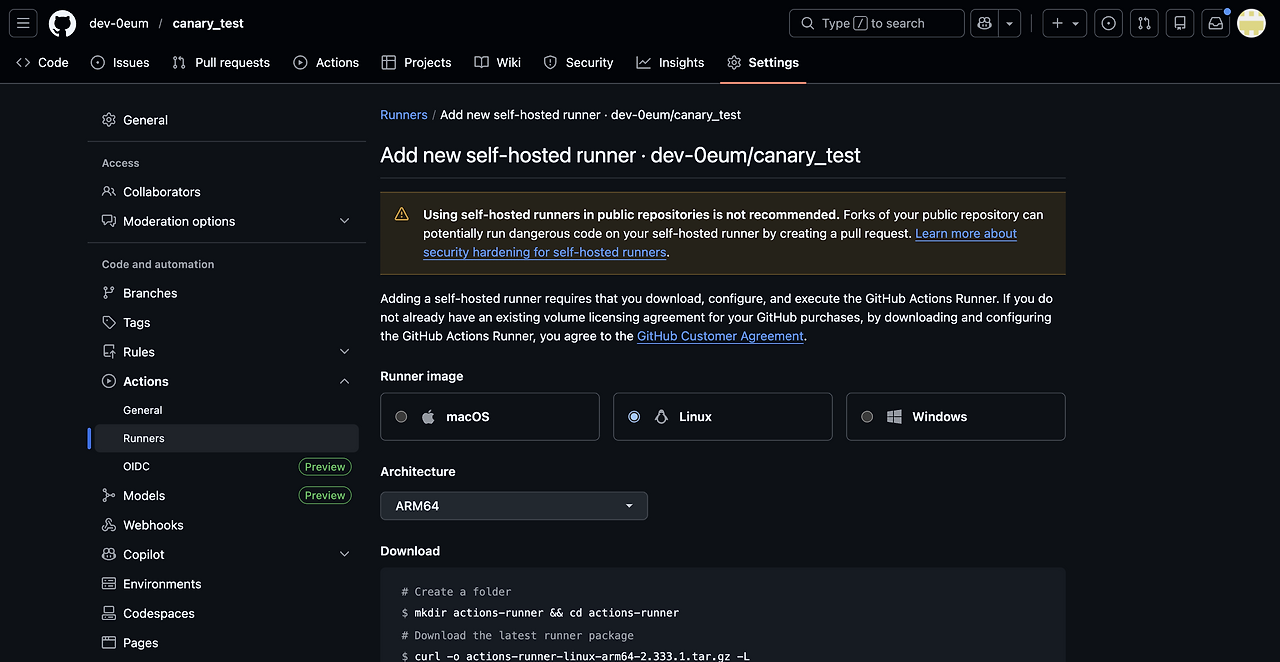Open the Issues tab
The height and width of the screenshot is (662, 1280).
[120, 62]
